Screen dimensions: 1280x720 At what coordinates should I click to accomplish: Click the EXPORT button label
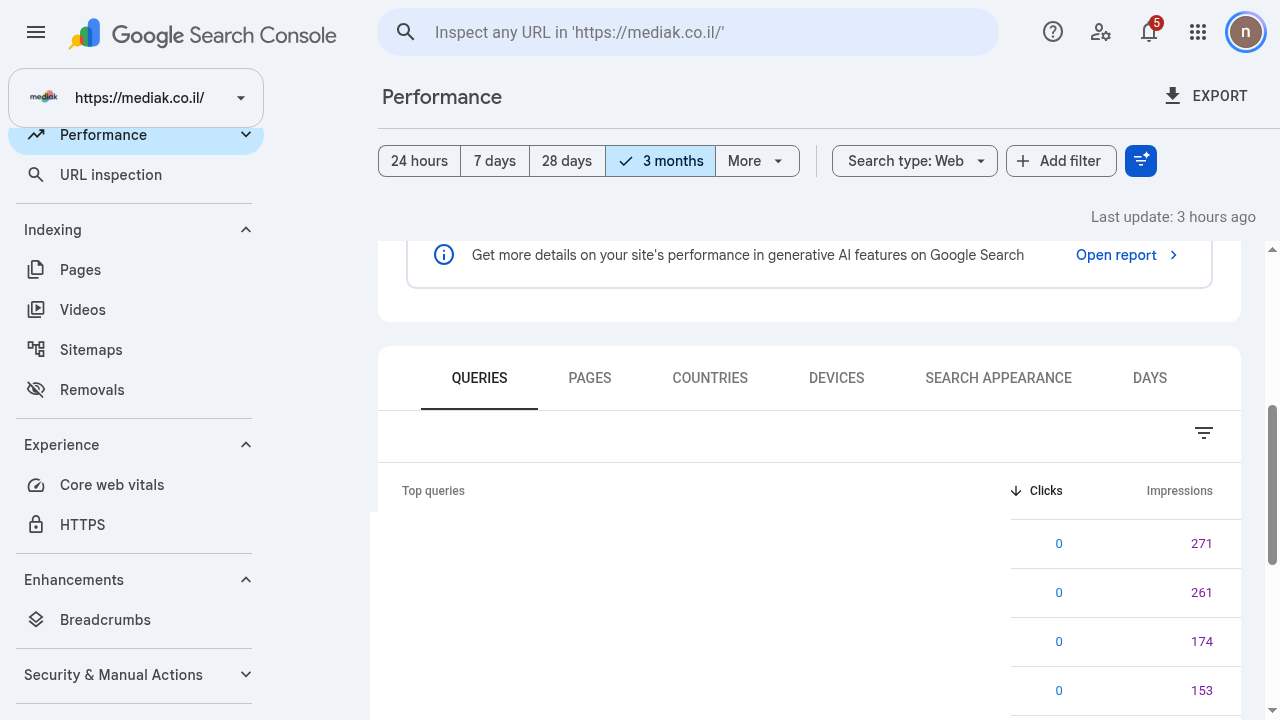[1220, 96]
